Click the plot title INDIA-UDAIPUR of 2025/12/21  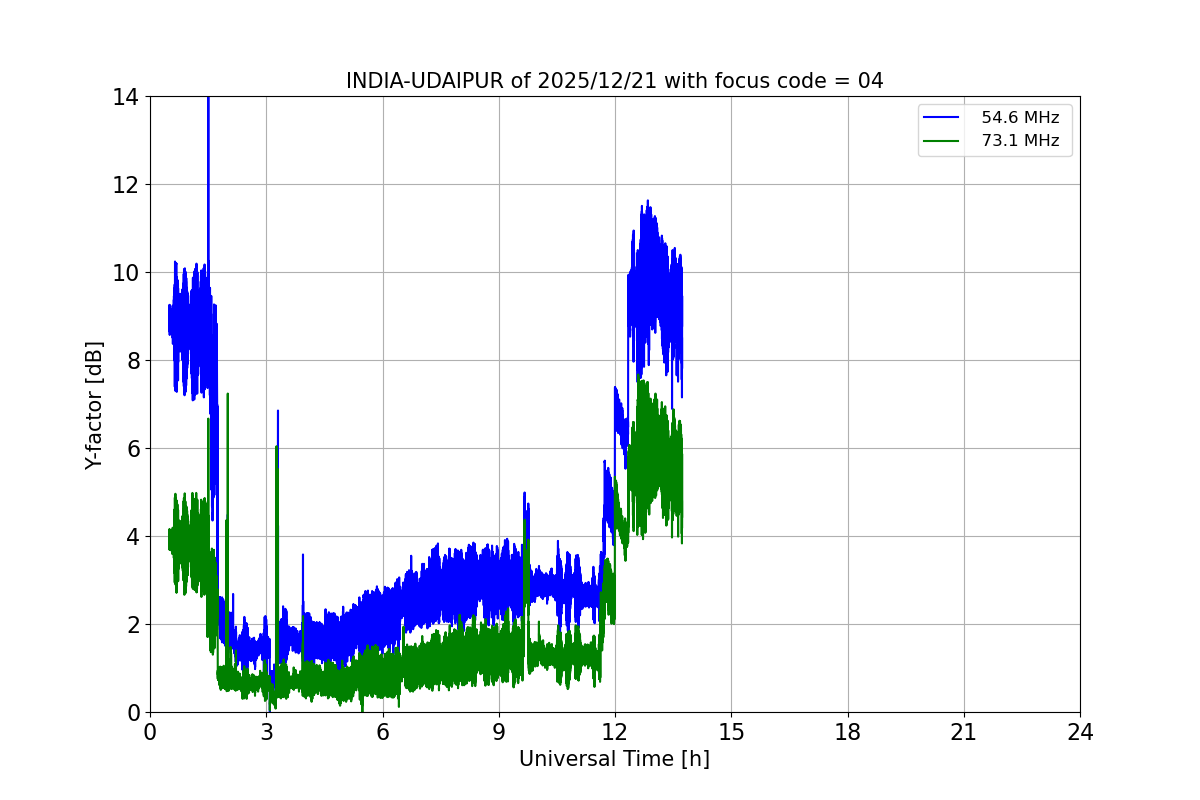[614, 81]
